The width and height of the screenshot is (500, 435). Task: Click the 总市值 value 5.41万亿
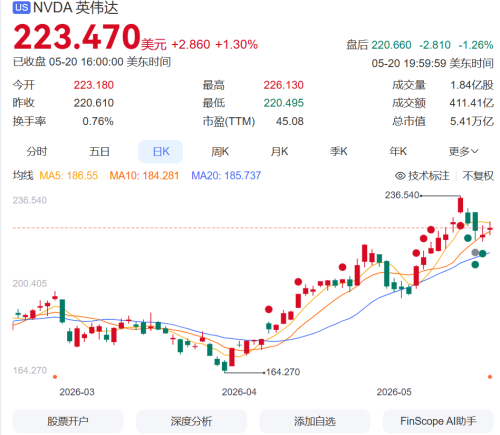point(472,121)
